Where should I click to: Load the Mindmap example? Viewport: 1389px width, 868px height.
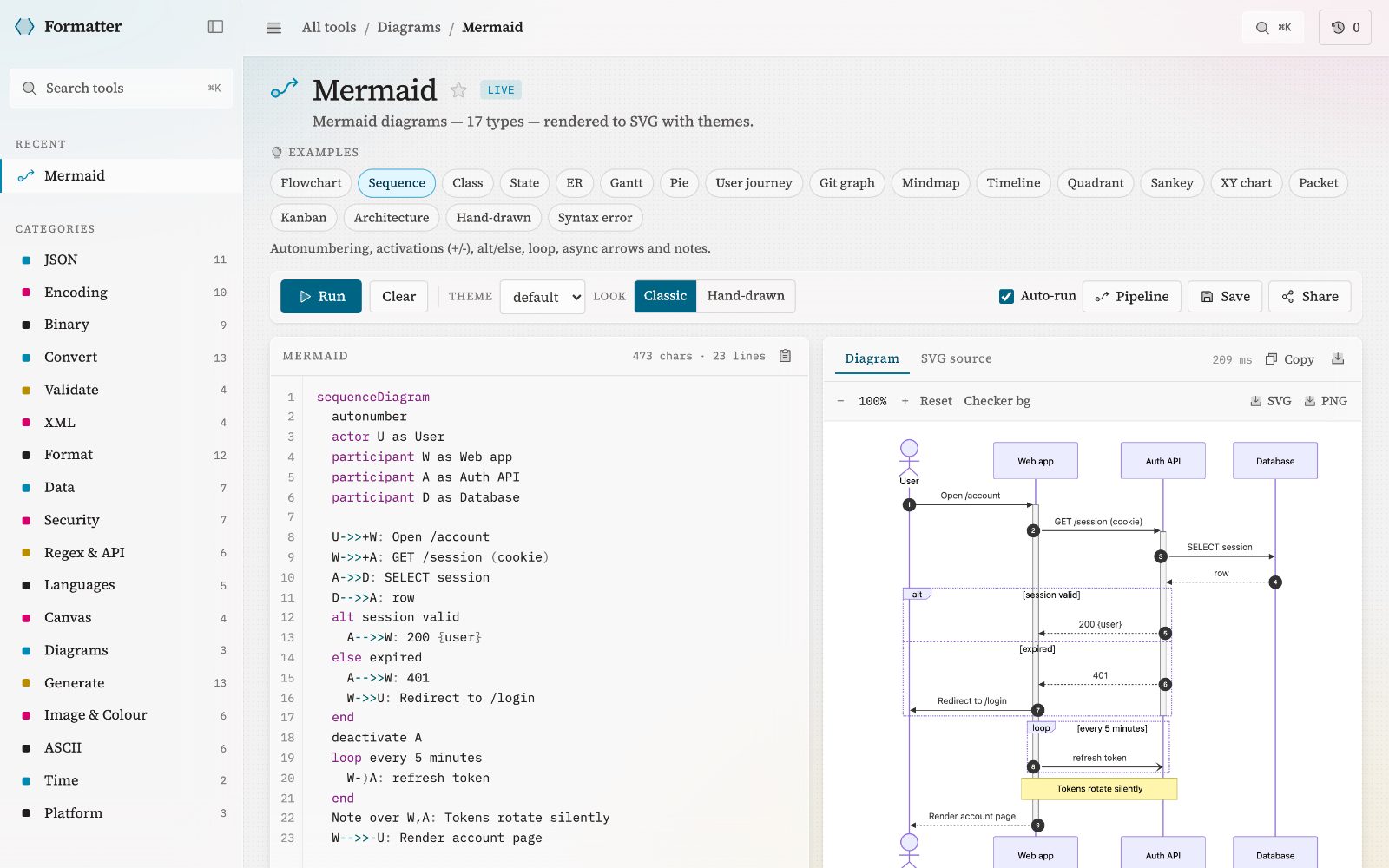pyautogui.click(x=931, y=183)
